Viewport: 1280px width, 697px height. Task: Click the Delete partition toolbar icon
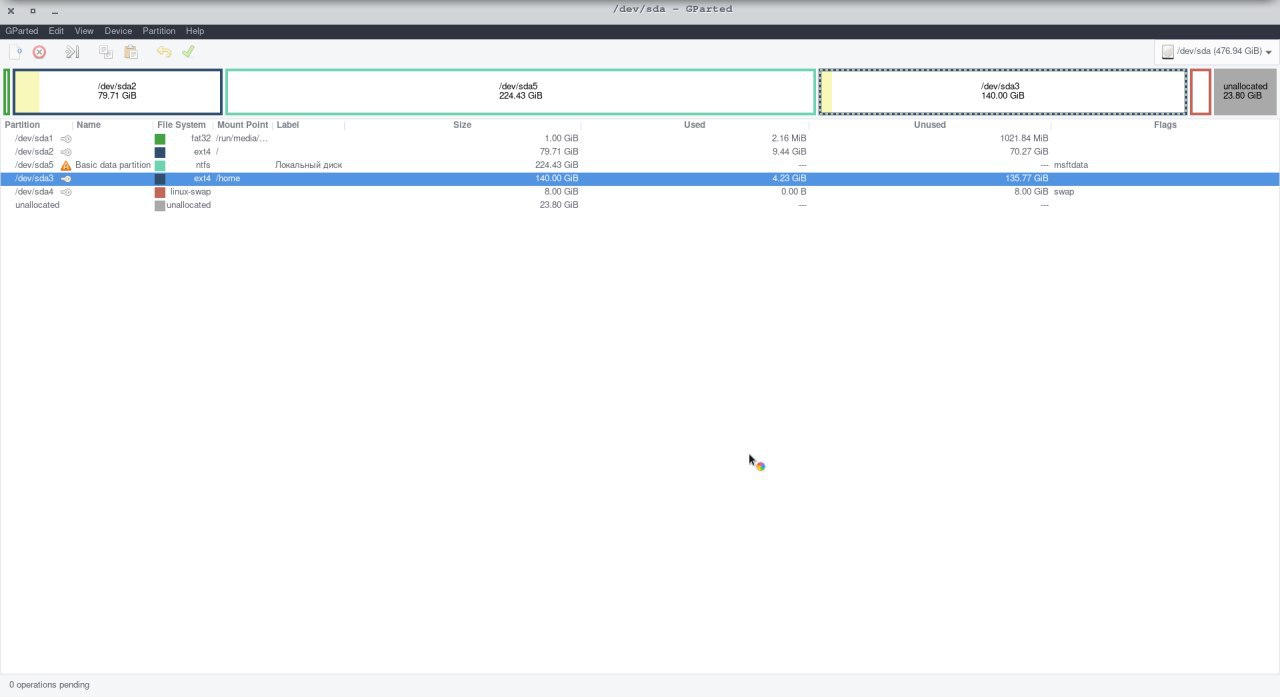(40, 52)
